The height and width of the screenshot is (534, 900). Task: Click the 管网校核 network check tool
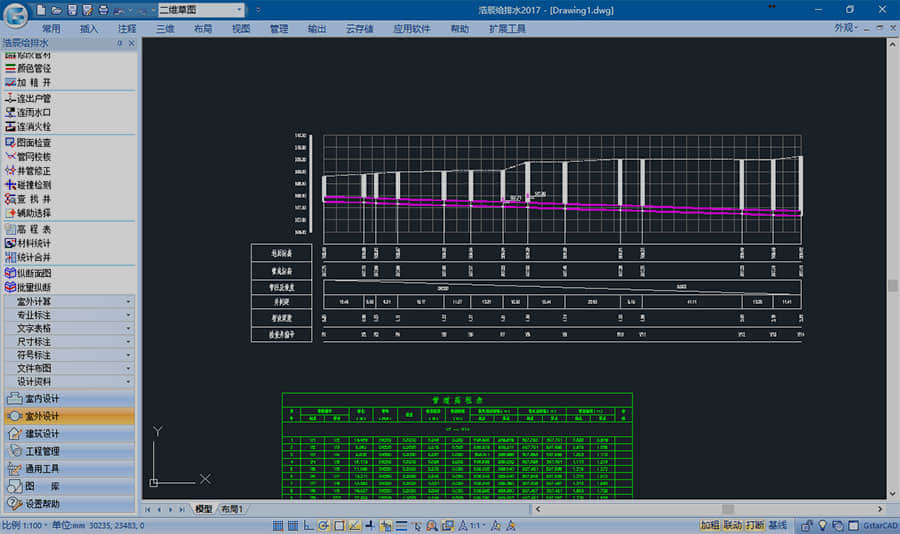pos(34,157)
